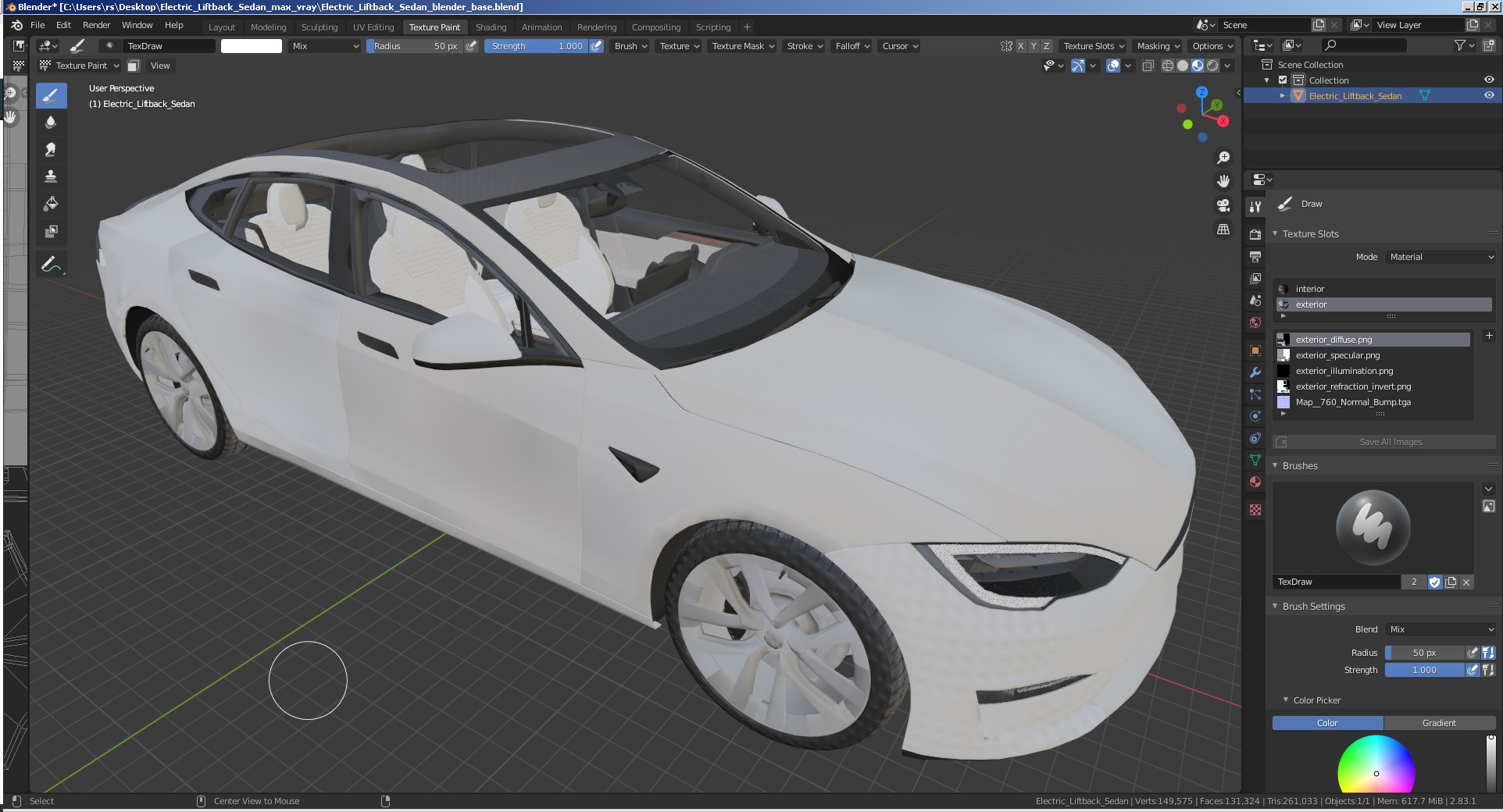Open the Physics properties tab
The height and width of the screenshot is (812, 1503).
[1255, 416]
